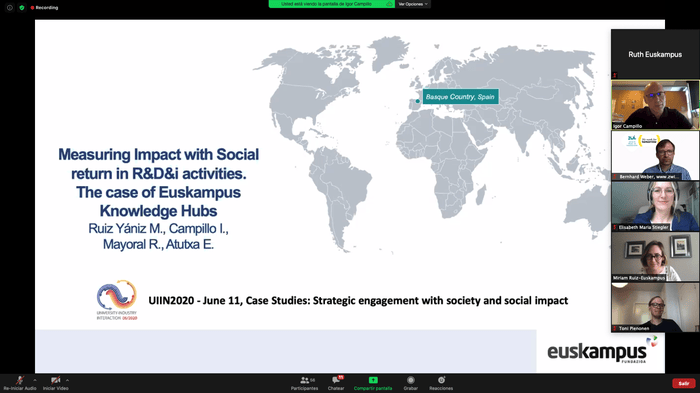
Task: Click the Mayoral R., Atutxa E. authors line
Action: tap(158, 244)
